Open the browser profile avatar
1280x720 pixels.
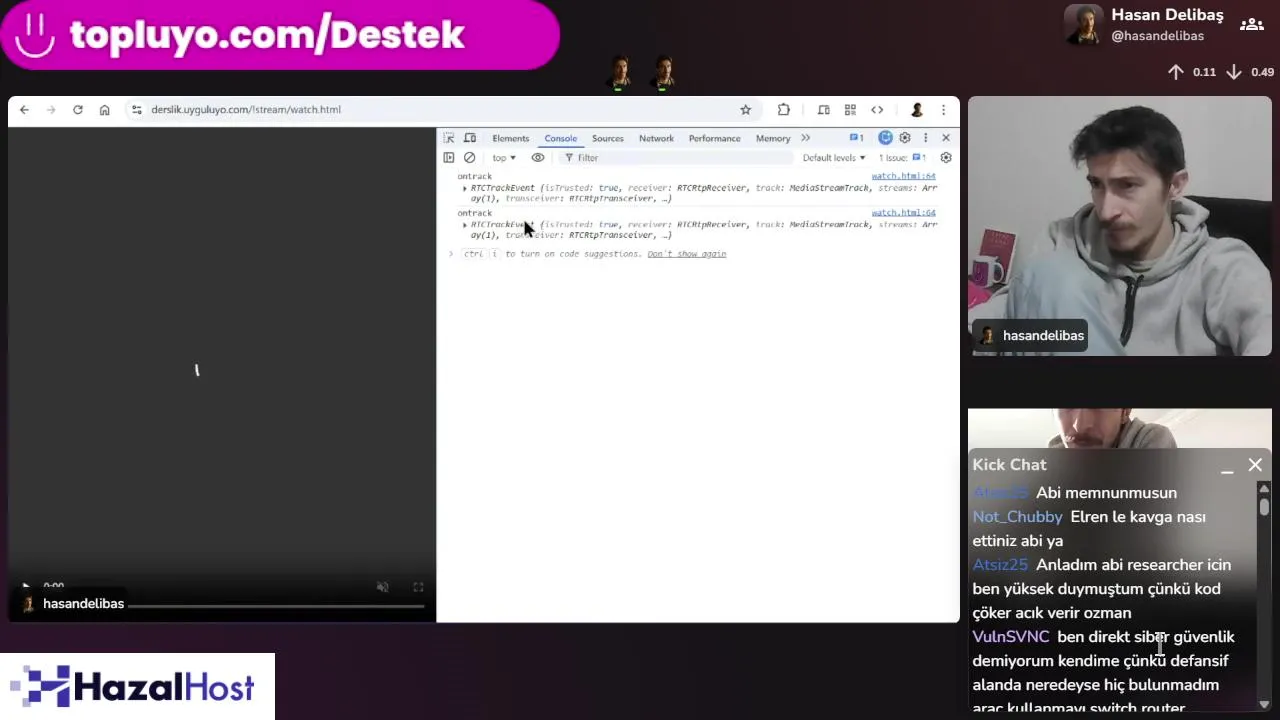point(916,110)
